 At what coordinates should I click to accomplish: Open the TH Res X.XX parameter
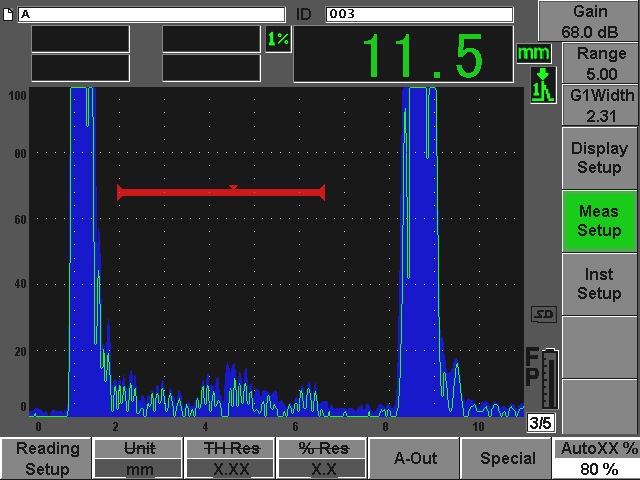[230, 459]
